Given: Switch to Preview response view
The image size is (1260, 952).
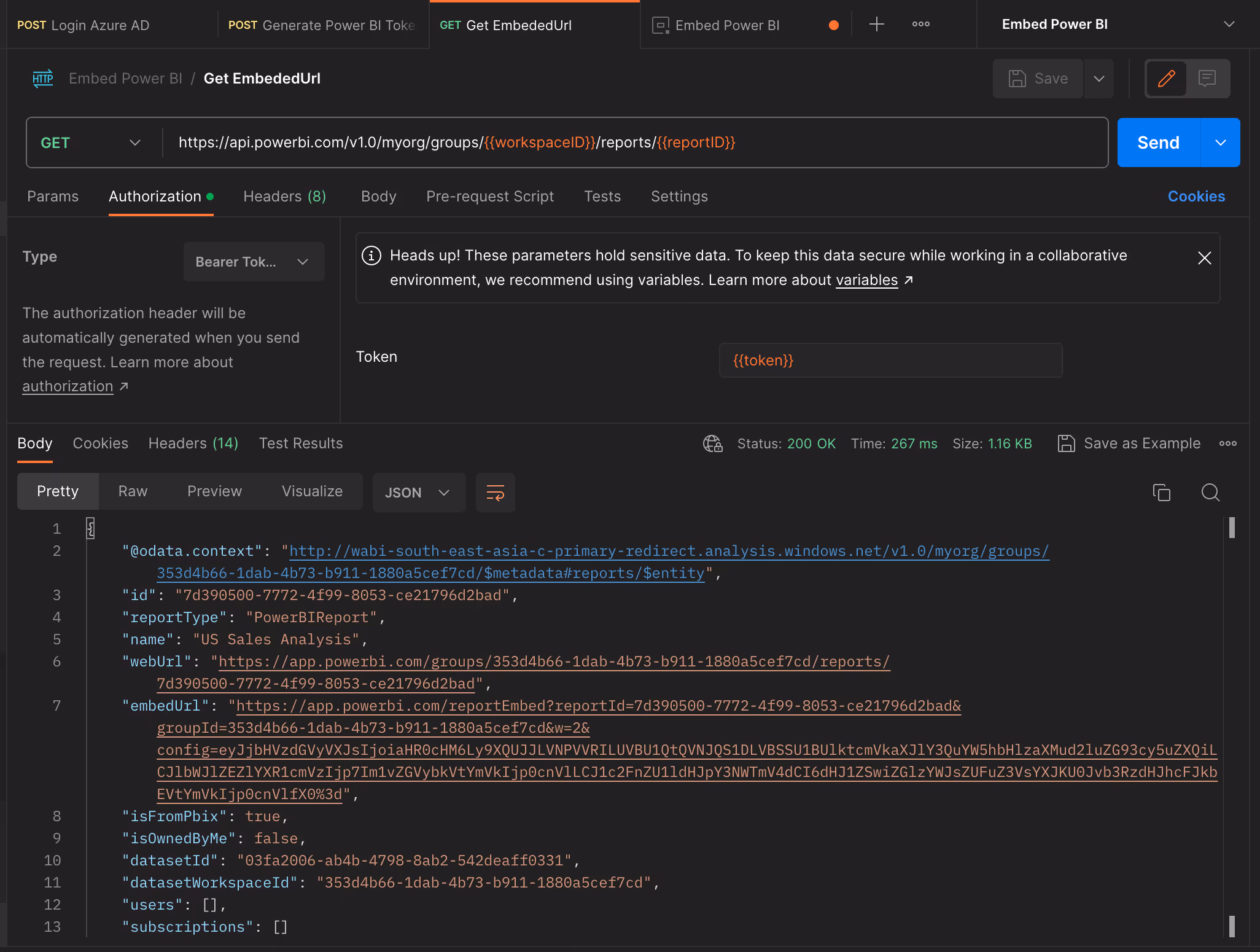Looking at the screenshot, I should tap(214, 491).
